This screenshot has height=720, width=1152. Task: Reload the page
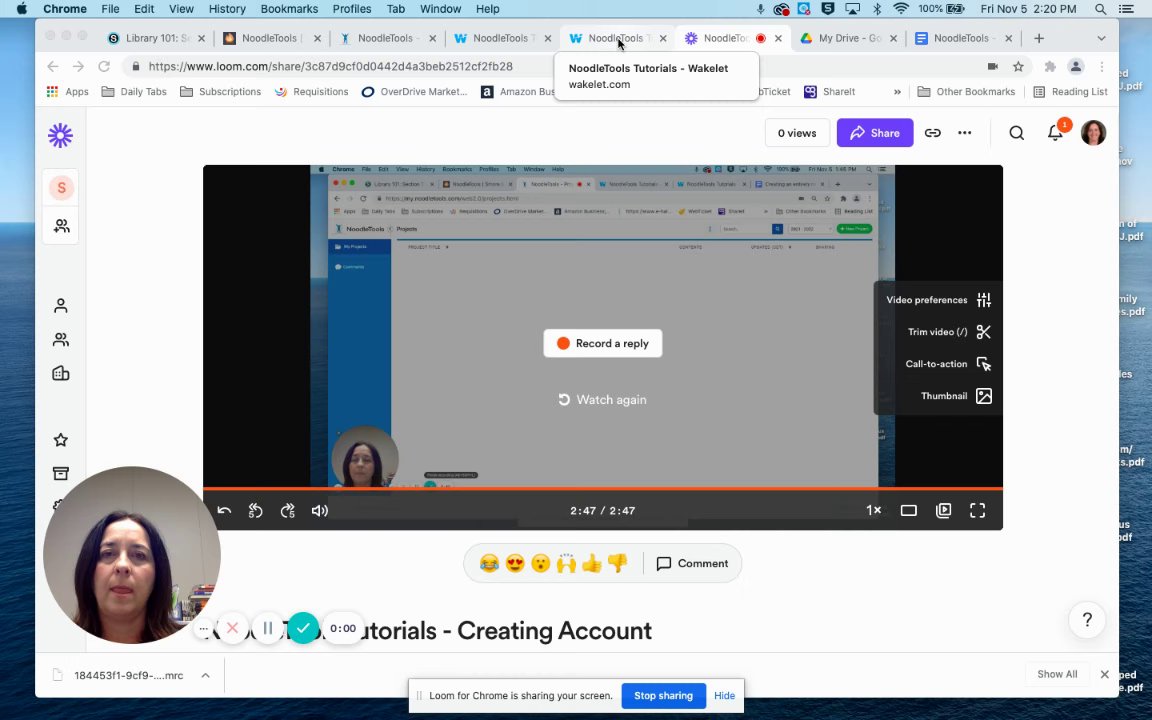click(x=104, y=66)
